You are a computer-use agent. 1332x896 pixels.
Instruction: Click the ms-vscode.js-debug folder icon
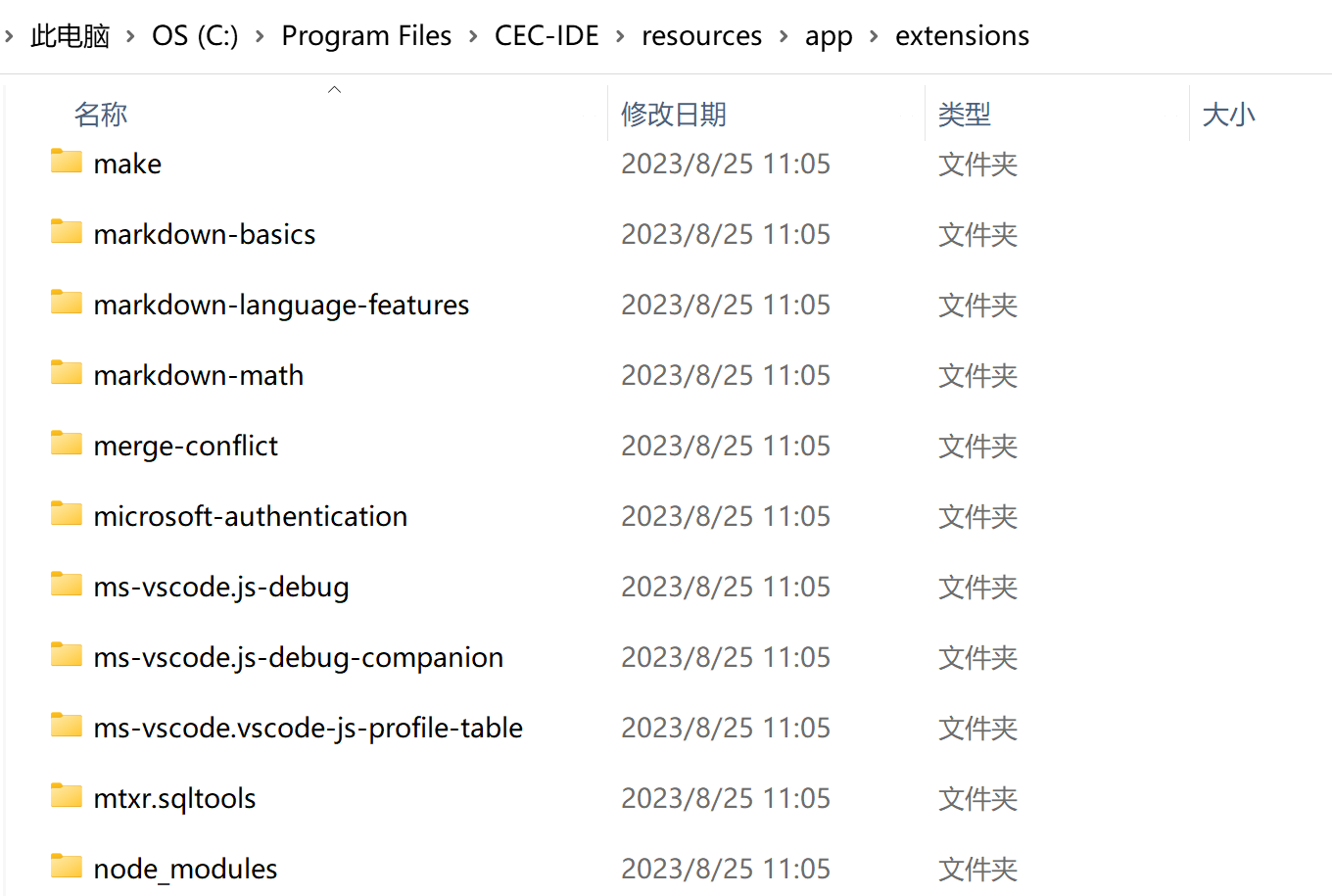coord(67,584)
